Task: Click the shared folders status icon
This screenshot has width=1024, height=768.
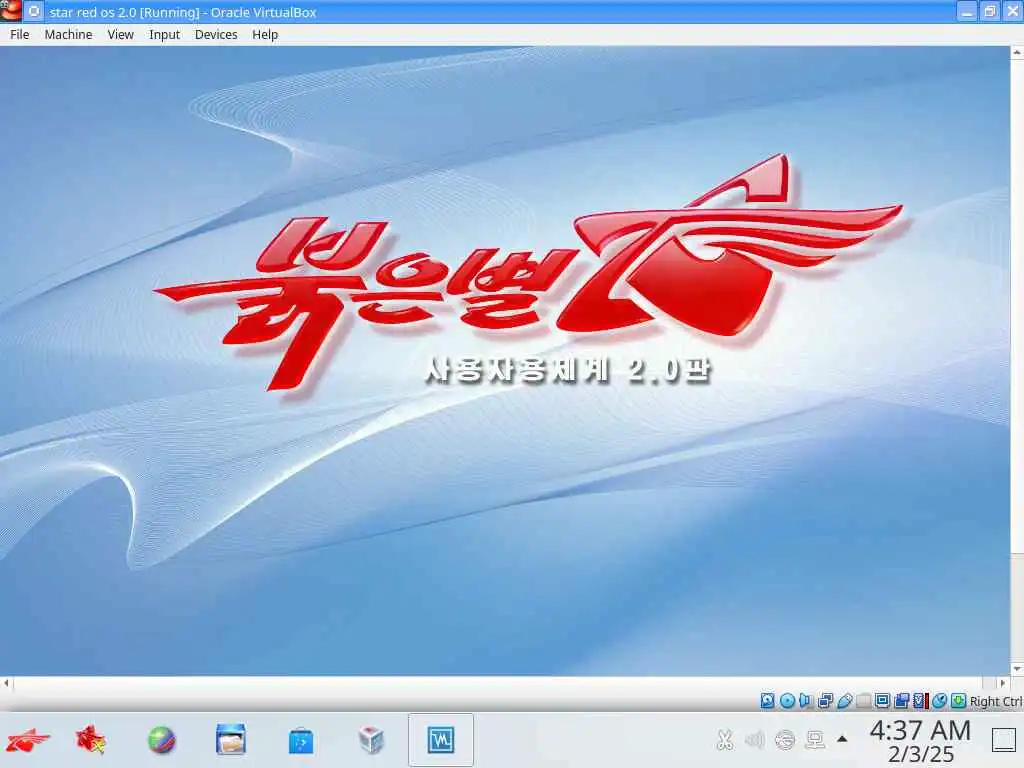Action: 863,701
